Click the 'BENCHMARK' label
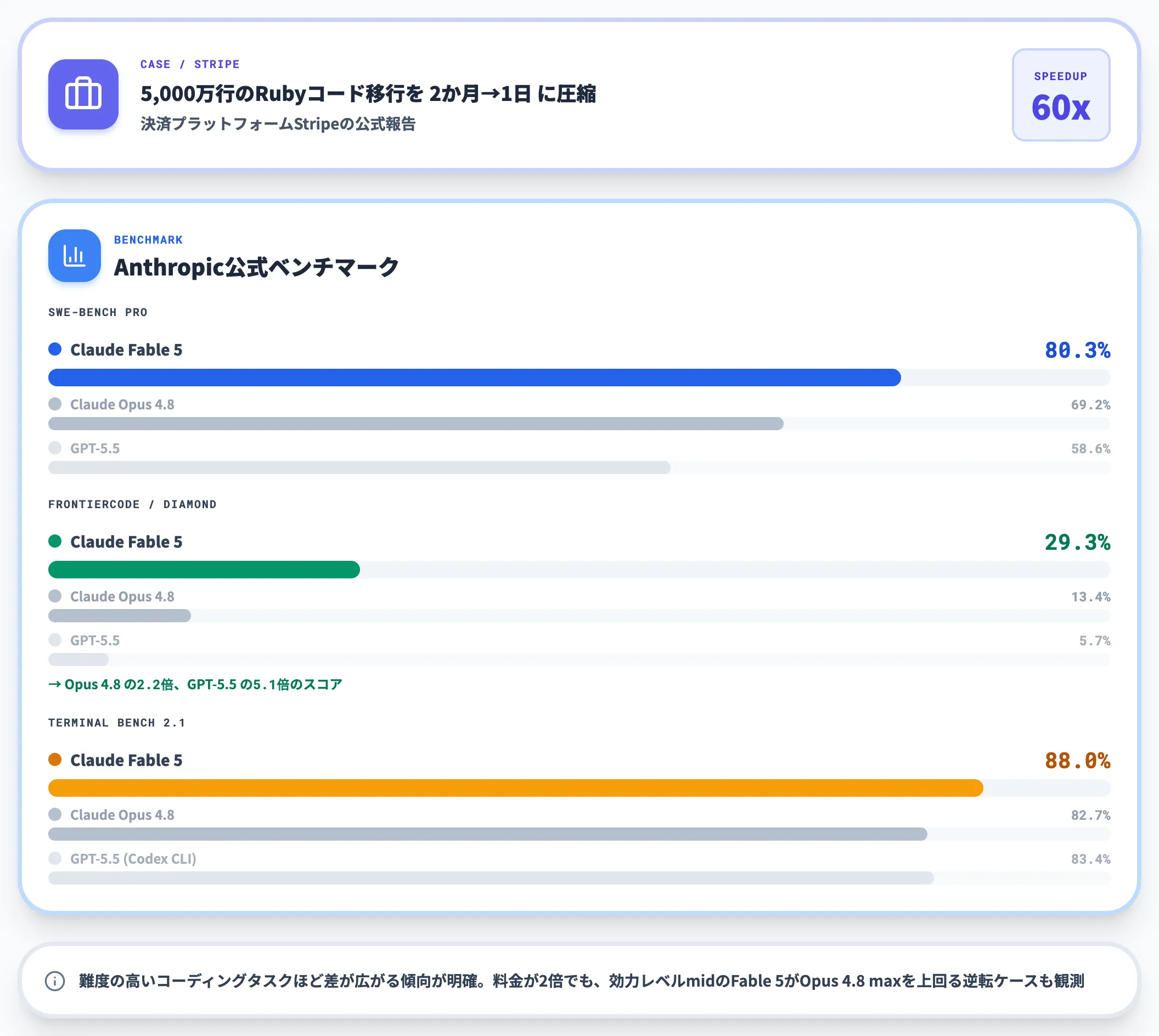 pos(148,240)
